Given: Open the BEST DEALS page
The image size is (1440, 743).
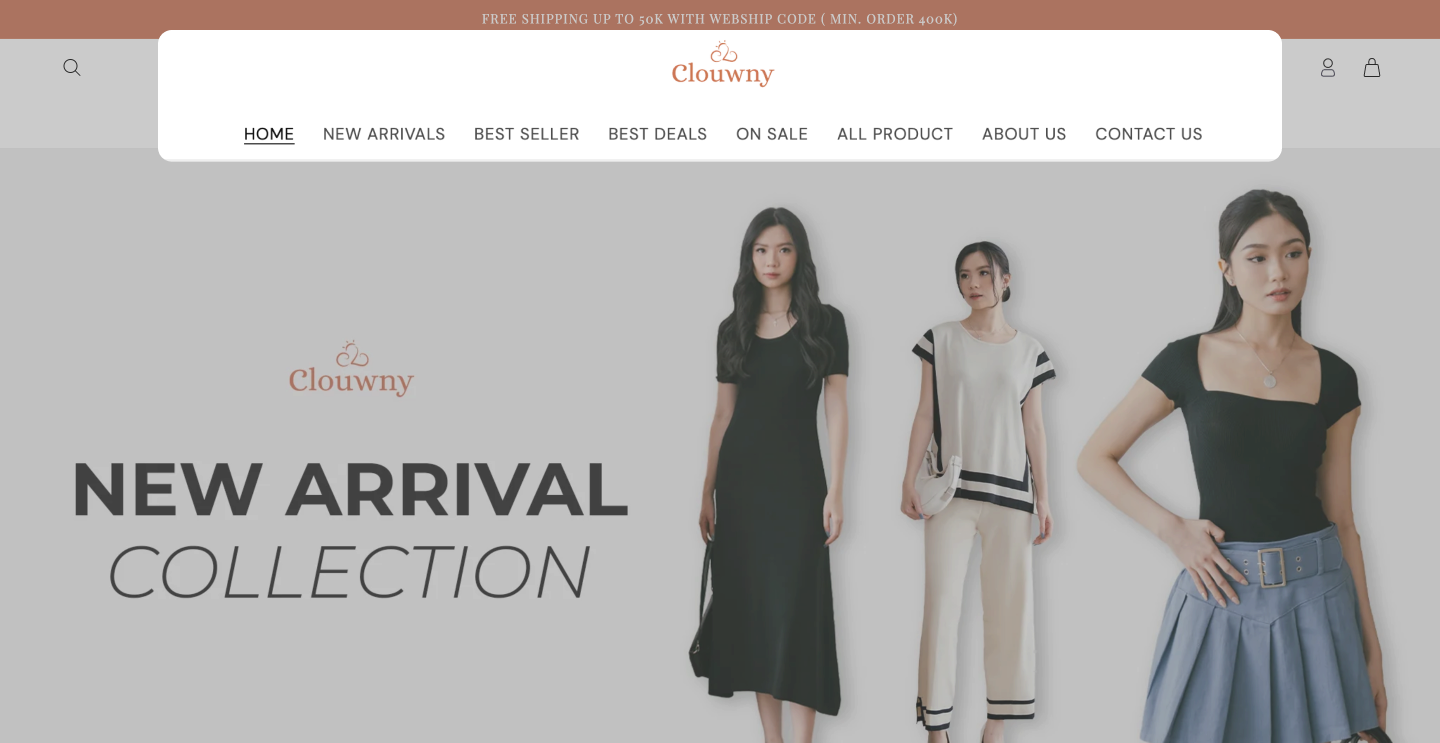Looking at the screenshot, I should [x=658, y=134].
